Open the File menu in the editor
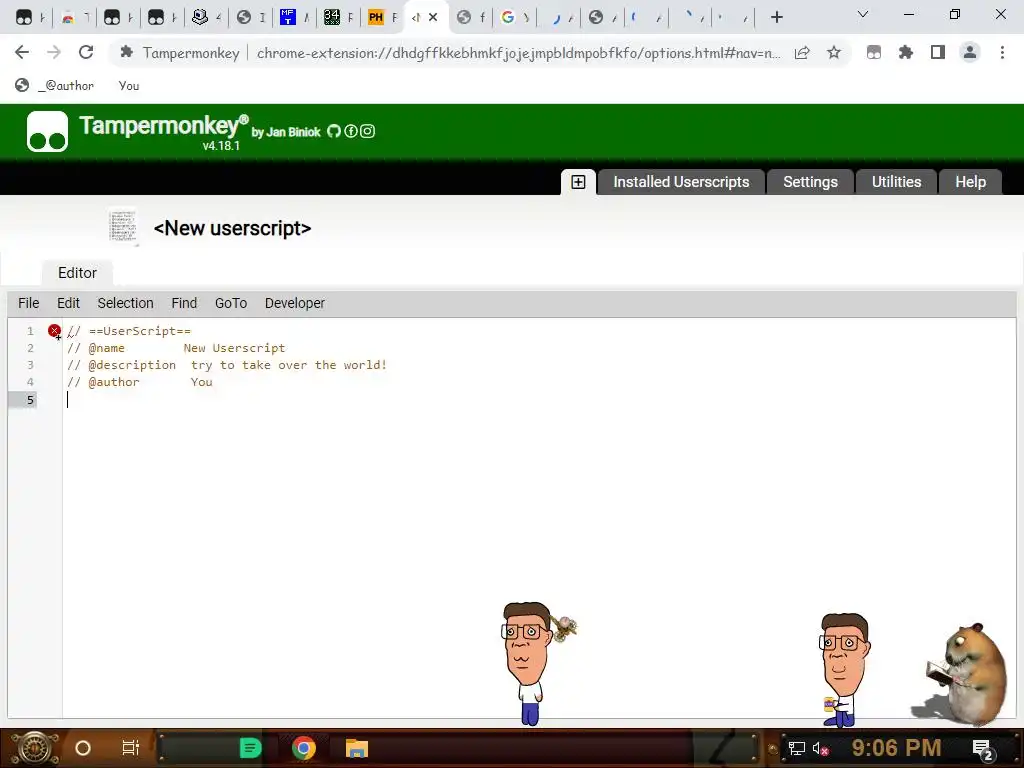The image size is (1024, 768). (29, 304)
